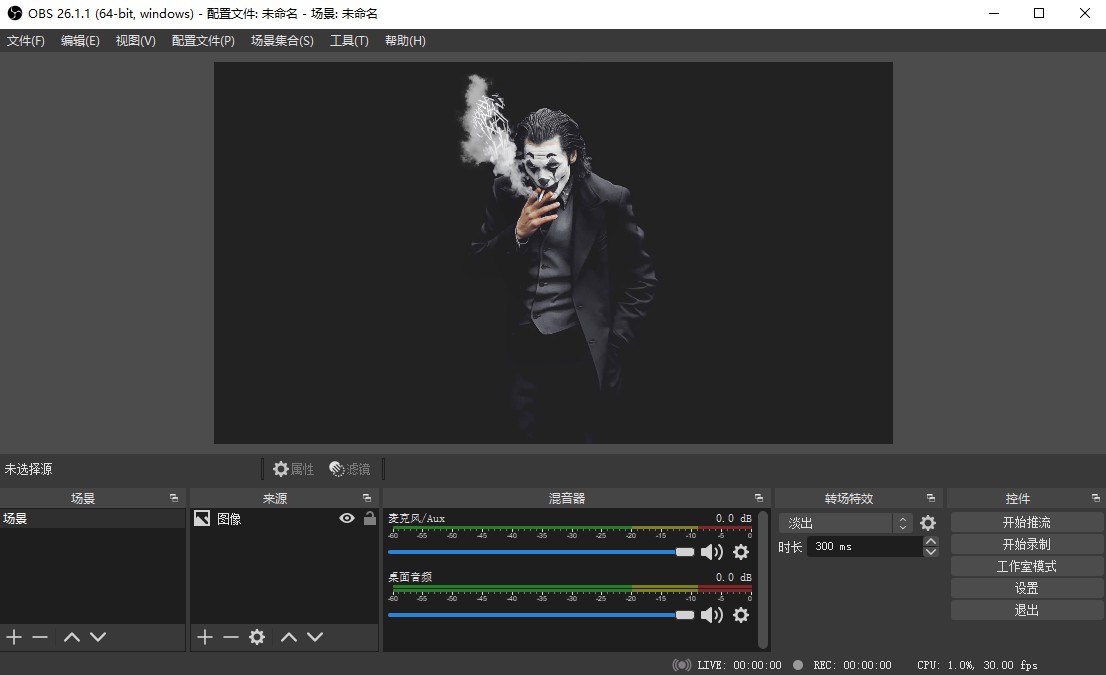Move scene up with arrow icon
Image resolution: width=1106 pixels, height=675 pixels.
tap(71, 637)
